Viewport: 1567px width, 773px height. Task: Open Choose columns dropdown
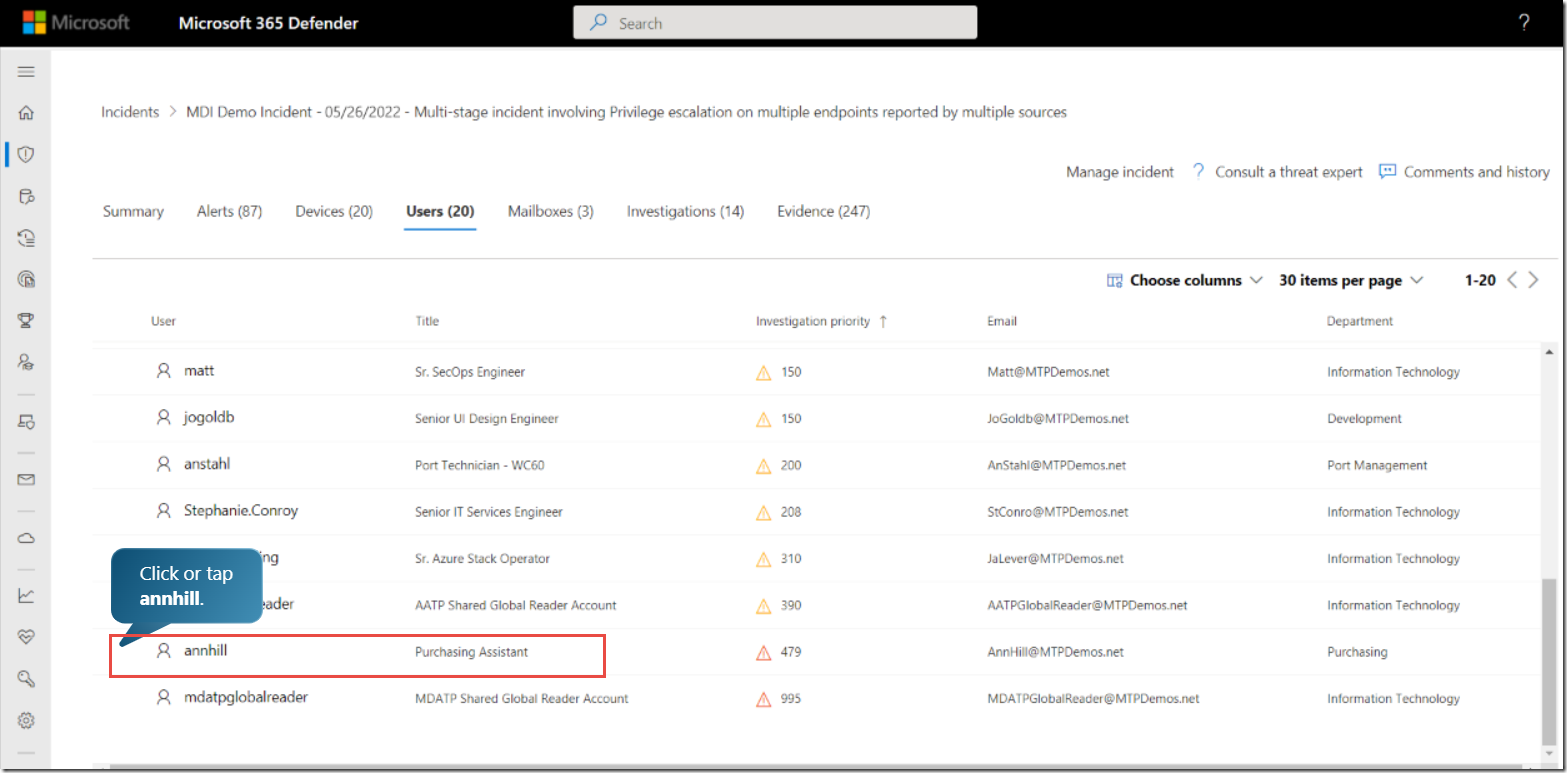[1185, 281]
